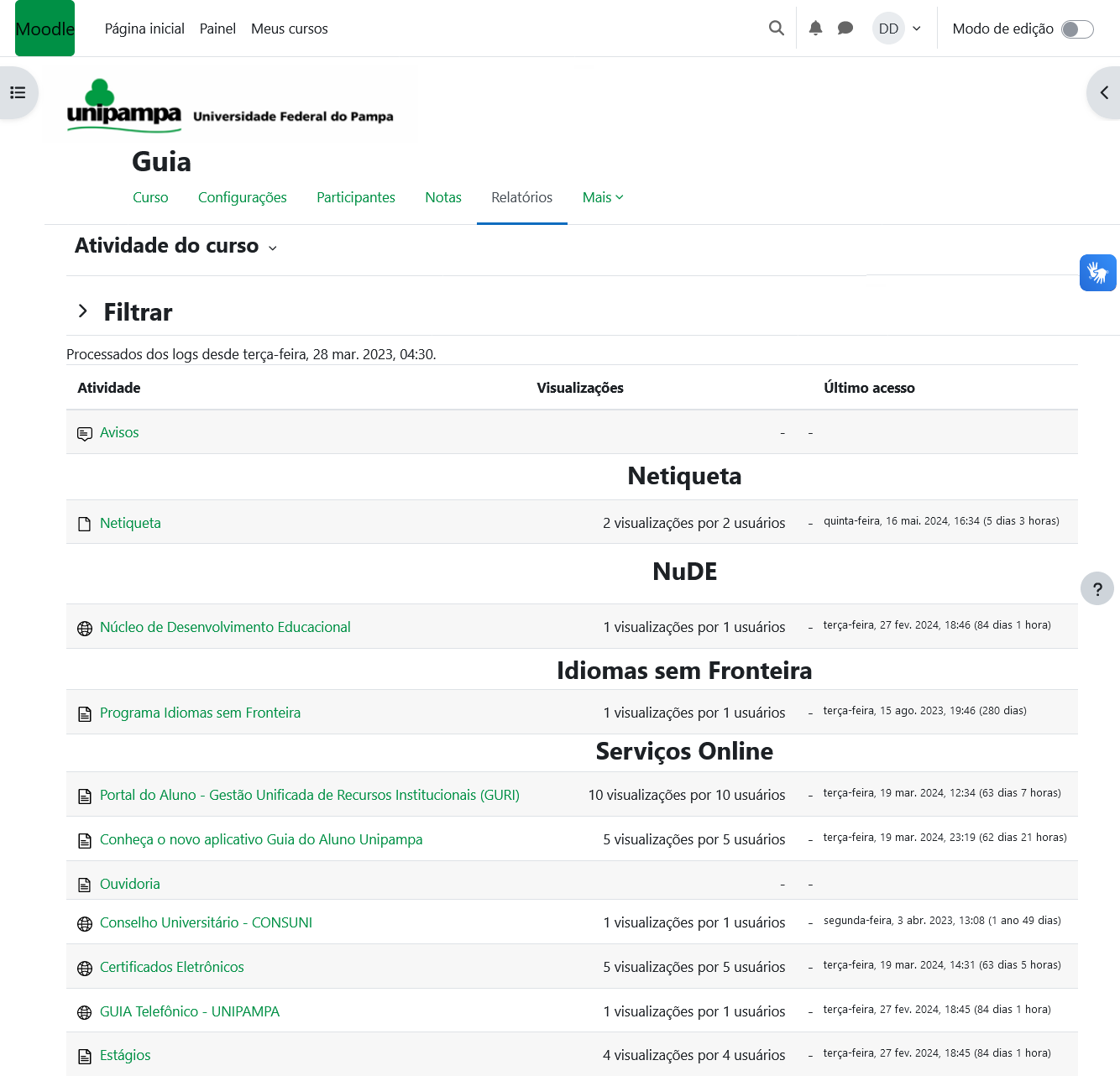Open the block drawer chevron on right

1104,92
